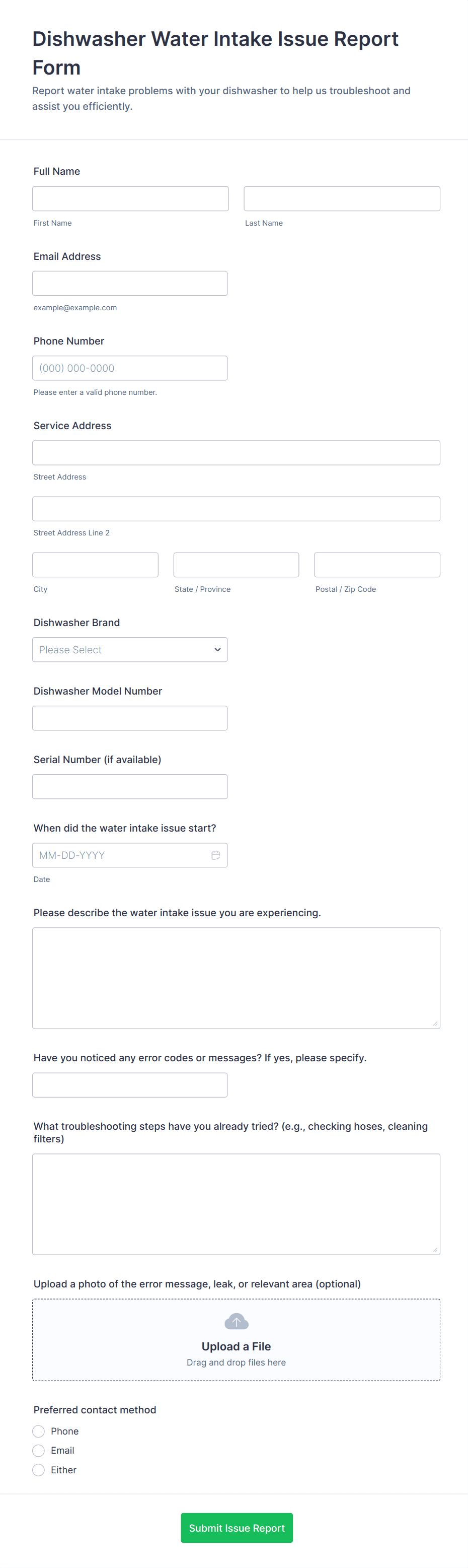Screen dimensions: 468x1568
Task: Click the error codes input field
Action: [x=129, y=1084]
